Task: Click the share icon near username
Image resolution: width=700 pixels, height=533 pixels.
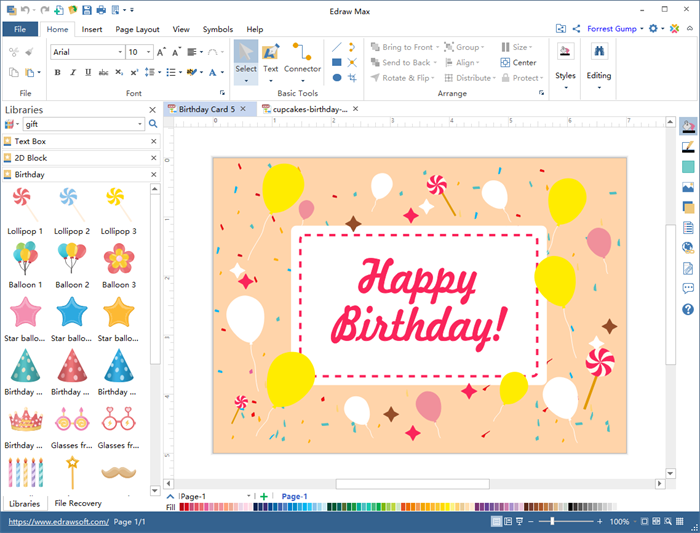Action: 577,29
